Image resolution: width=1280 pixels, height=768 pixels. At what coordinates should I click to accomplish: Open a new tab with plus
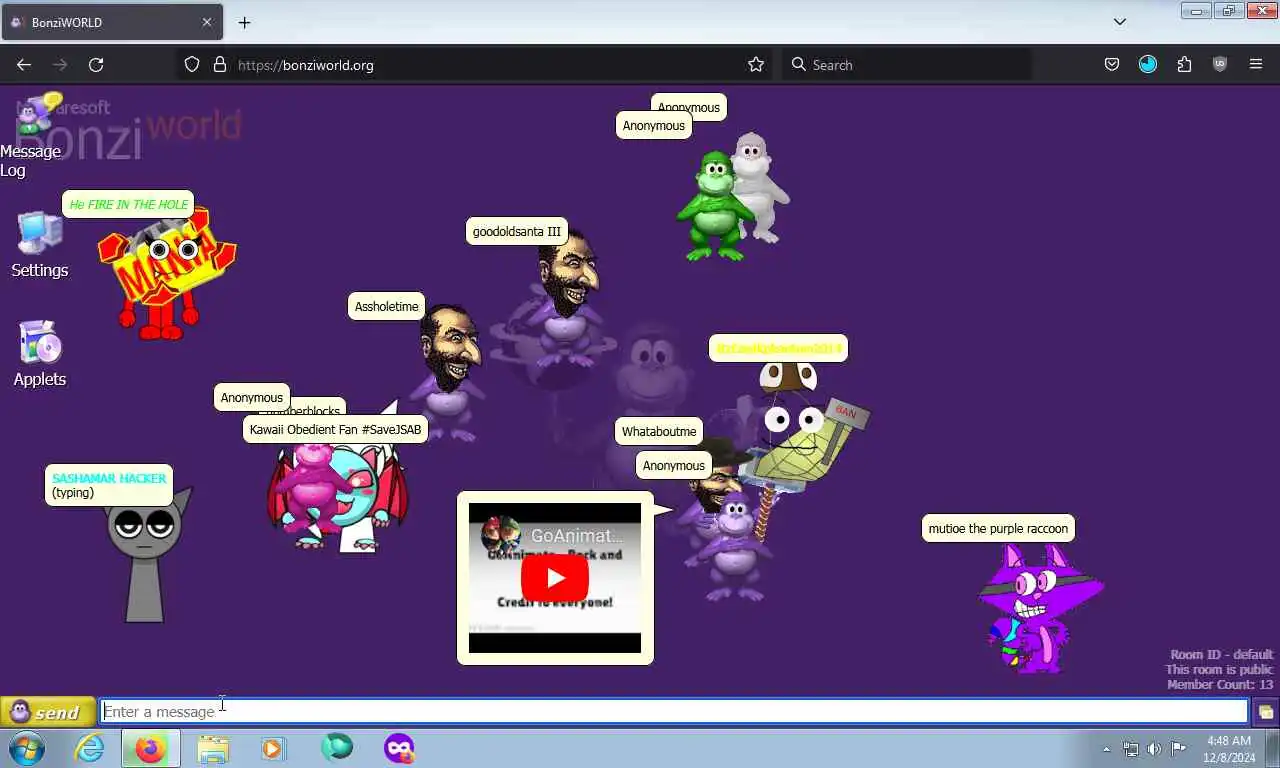[244, 22]
